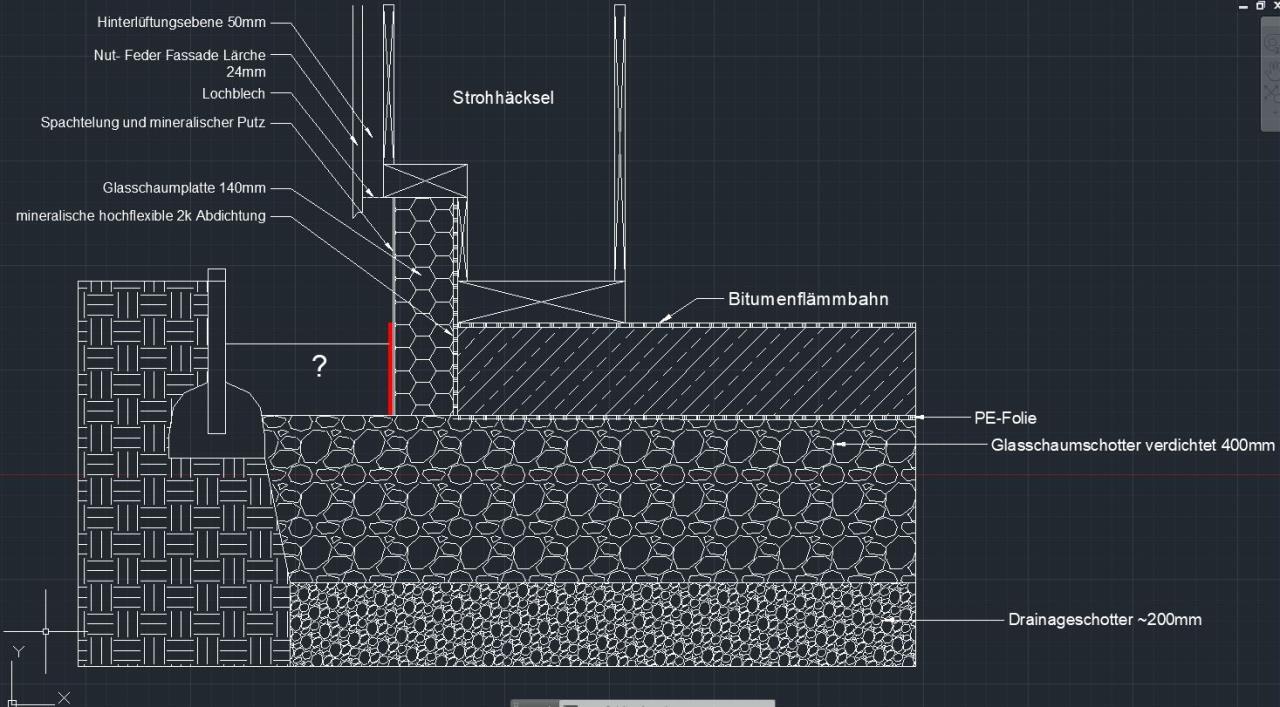Activate the Pan hand tool

click(1273, 70)
